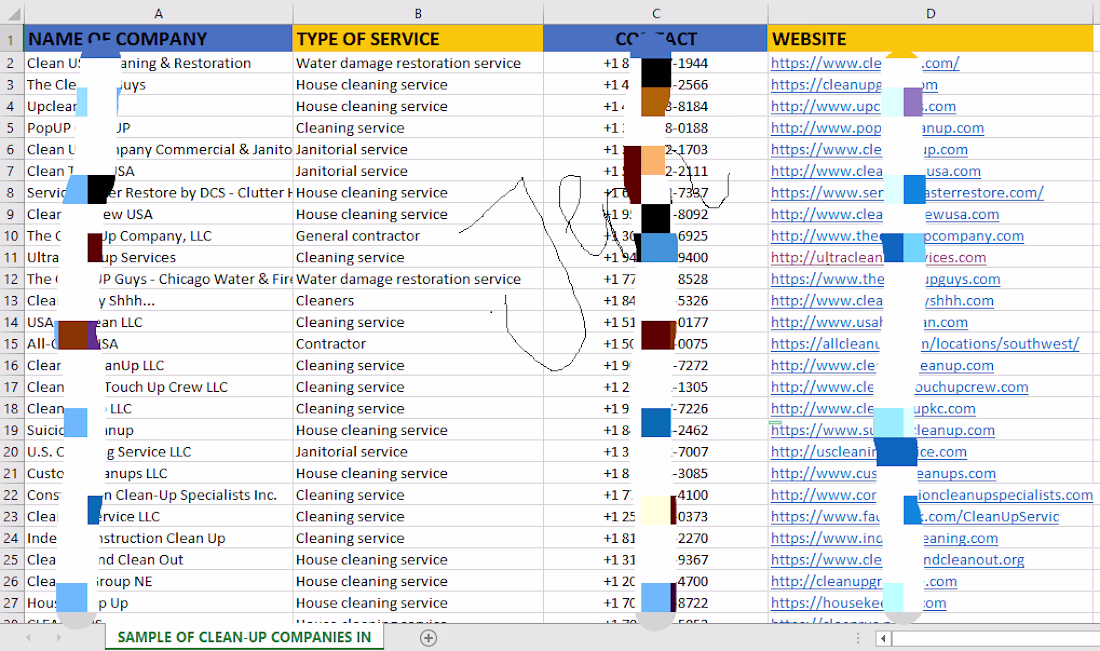Click the company cell ending struction Clean Up
Screen dimensions: 1100x651
click(x=159, y=538)
